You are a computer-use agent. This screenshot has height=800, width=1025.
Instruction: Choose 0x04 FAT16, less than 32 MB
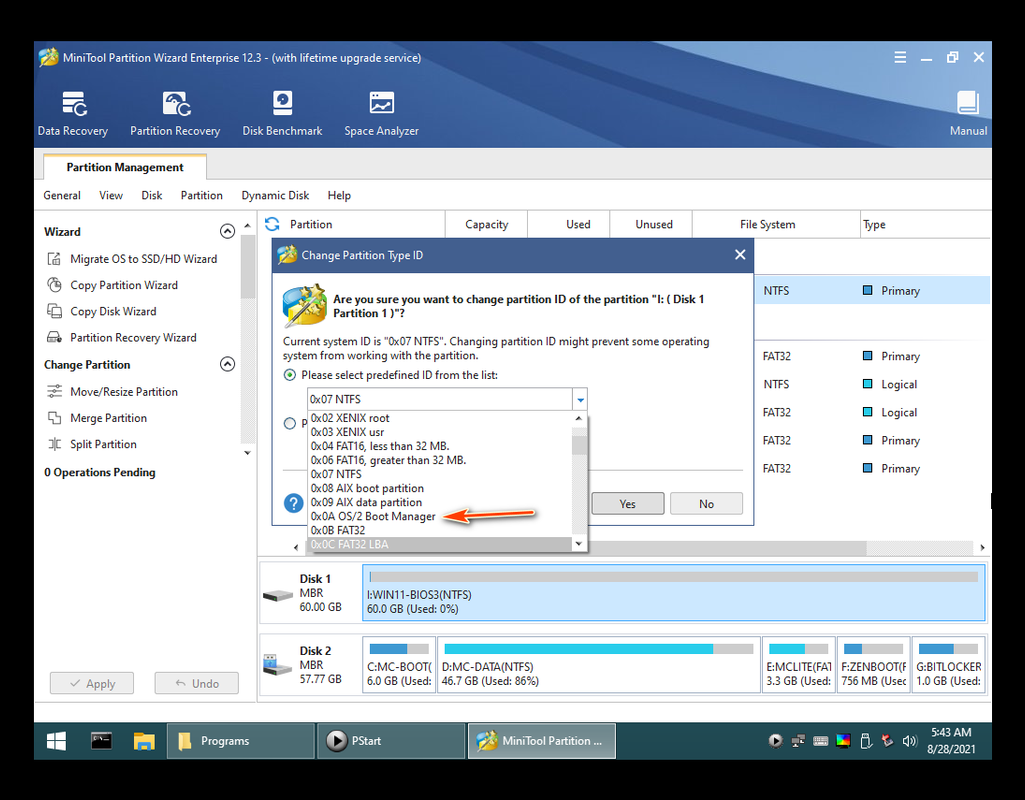[440, 446]
